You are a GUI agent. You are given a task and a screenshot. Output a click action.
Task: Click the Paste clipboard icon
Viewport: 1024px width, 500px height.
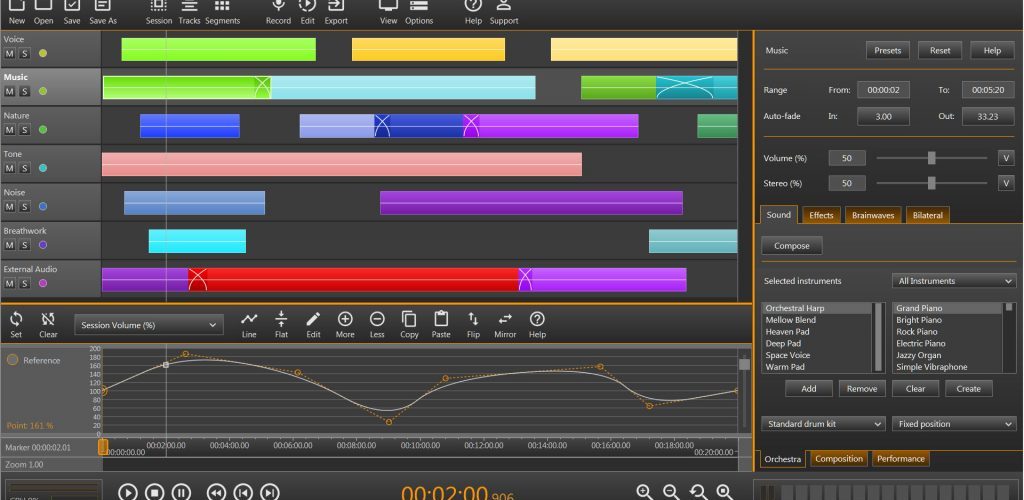tap(441, 319)
